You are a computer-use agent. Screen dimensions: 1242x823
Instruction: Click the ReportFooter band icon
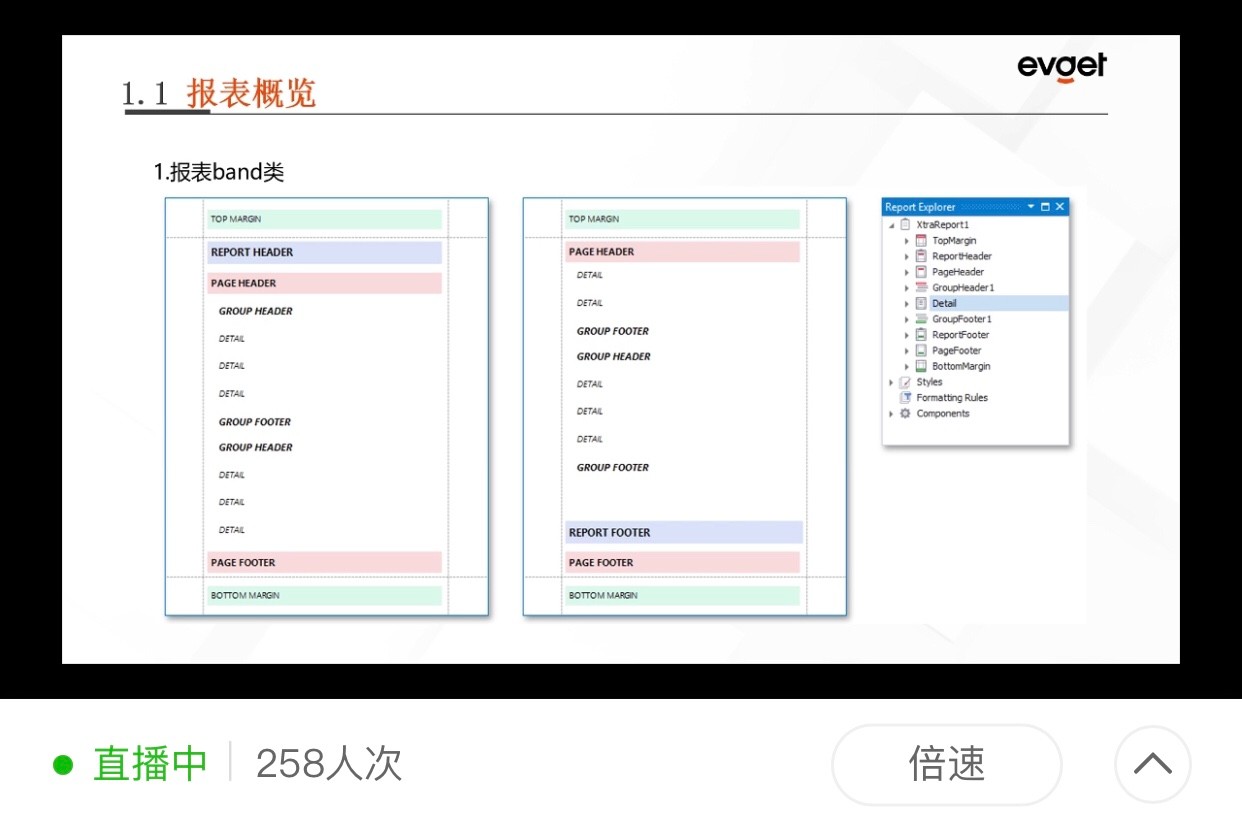[921, 335]
